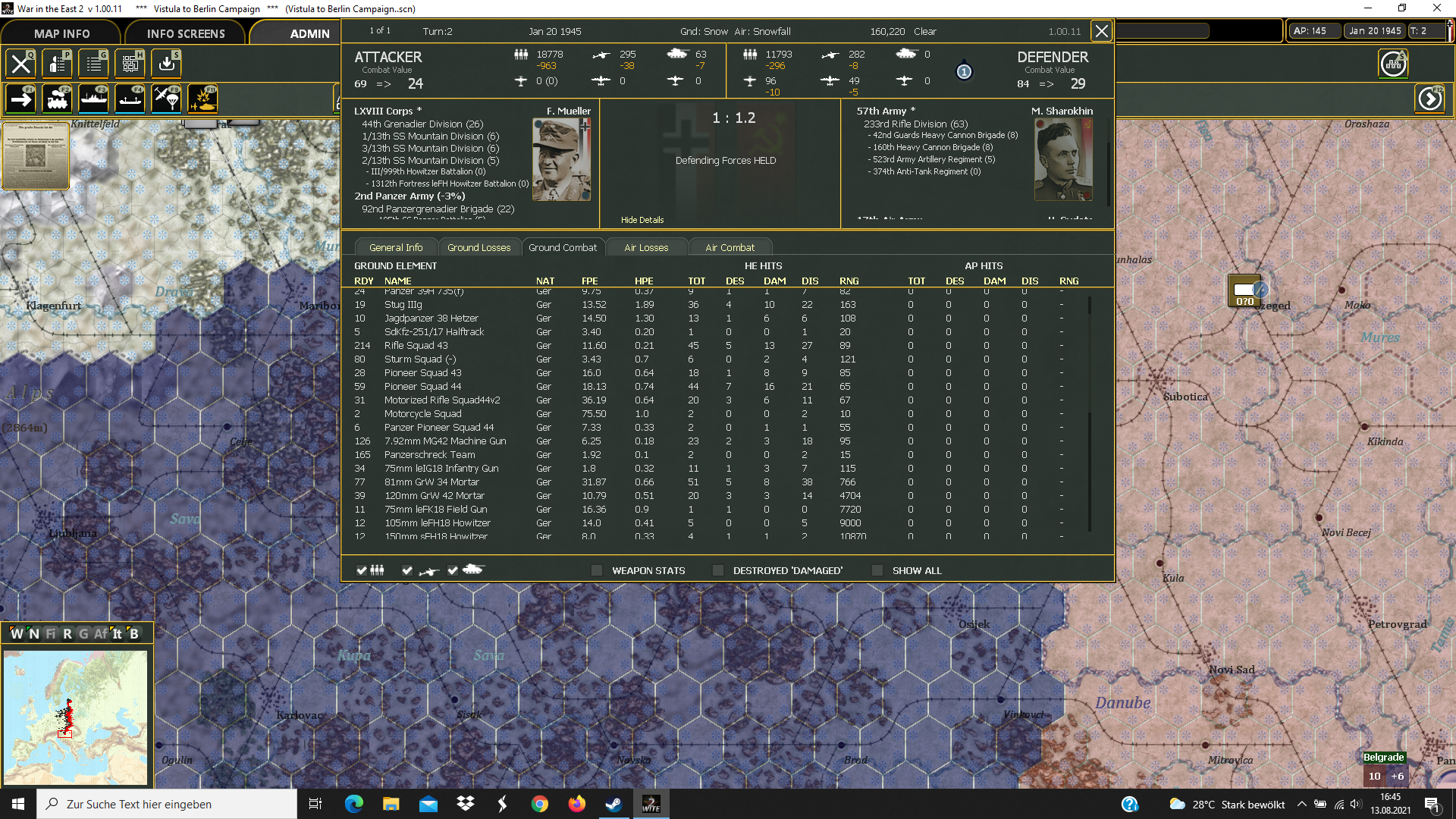1456x819 pixels.
Task: Sort by FPE column header
Action: [589, 281]
